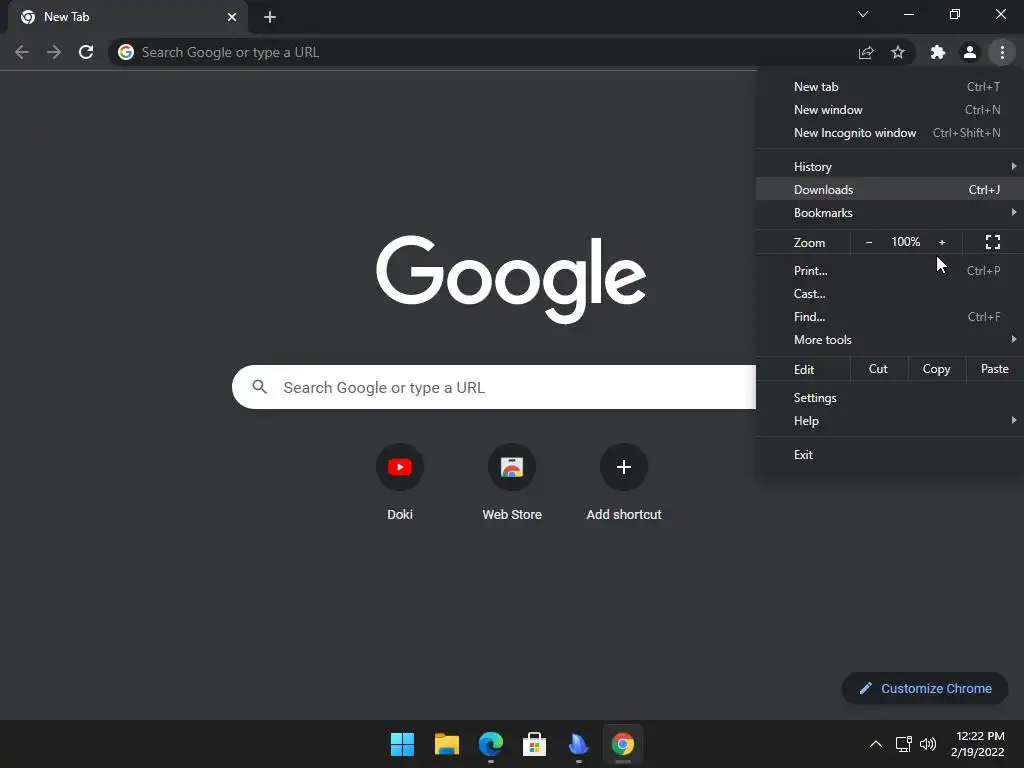Image resolution: width=1024 pixels, height=768 pixels.
Task: Open the tab search chevron in title bar
Action: pyautogui.click(x=863, y=14)
